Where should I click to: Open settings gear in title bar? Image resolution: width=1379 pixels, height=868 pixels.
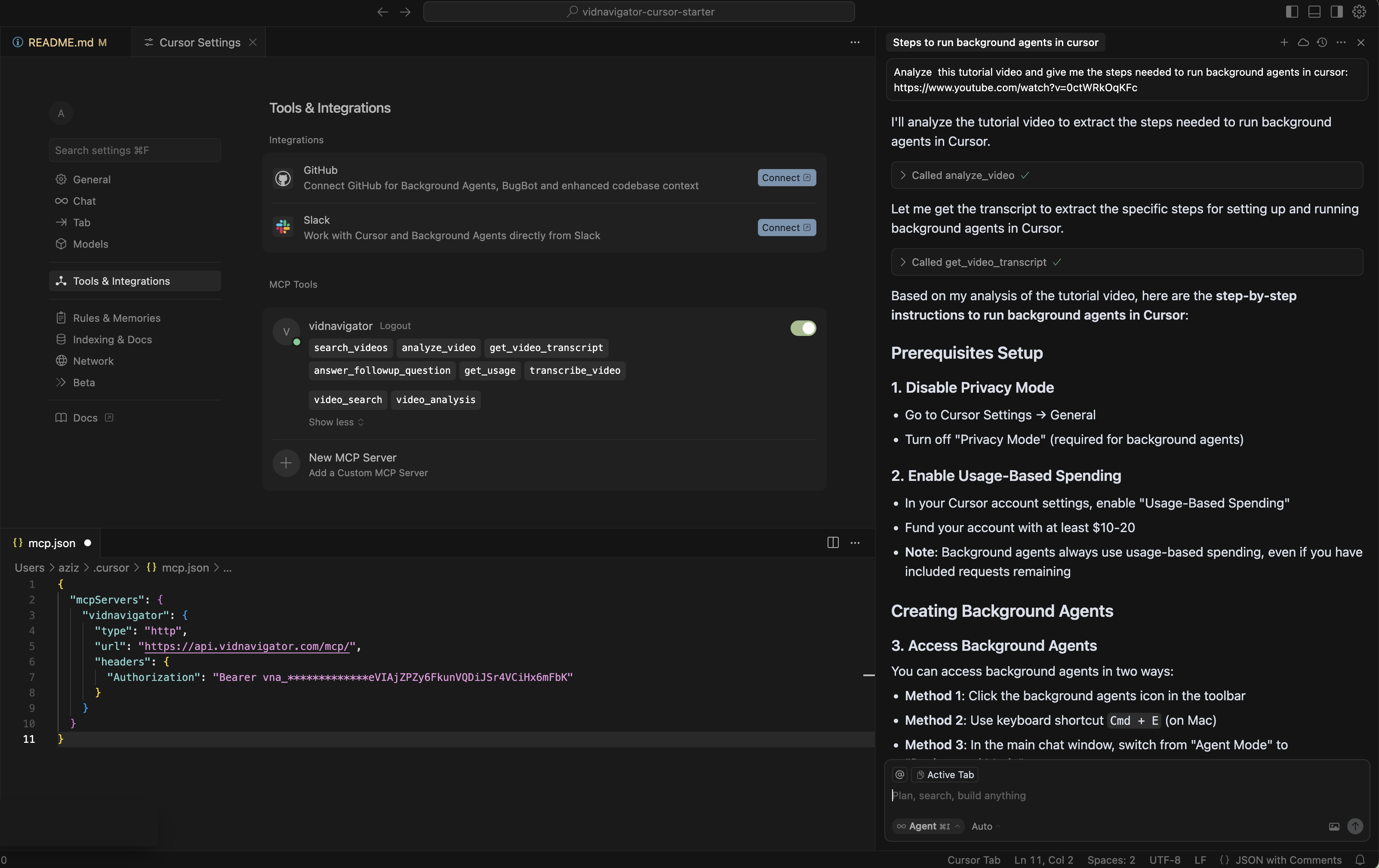coord(1359,12)
